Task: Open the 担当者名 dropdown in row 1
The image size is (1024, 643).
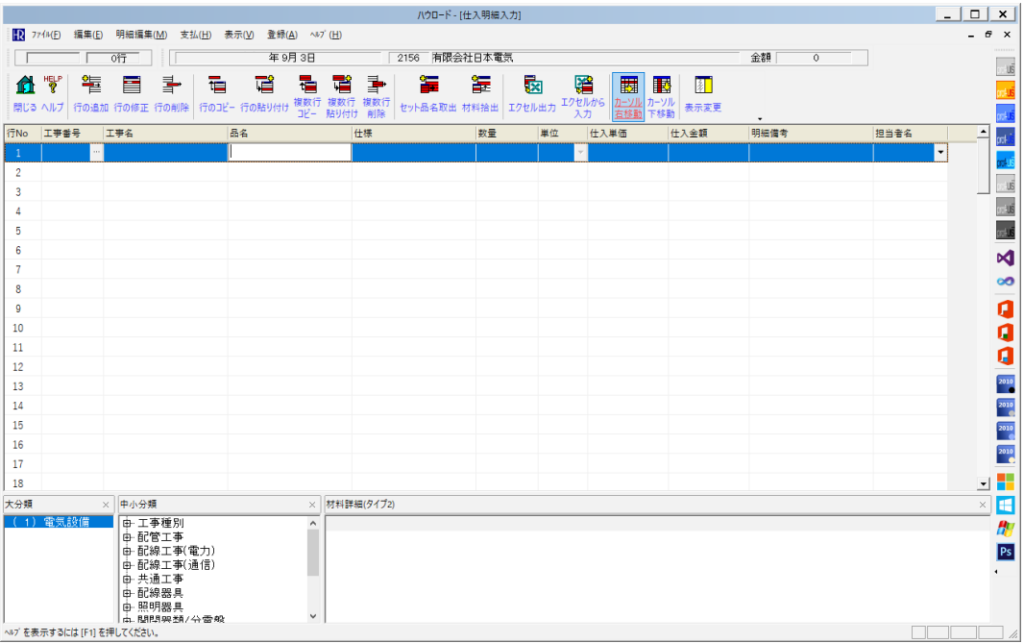Action: (940, 153)
